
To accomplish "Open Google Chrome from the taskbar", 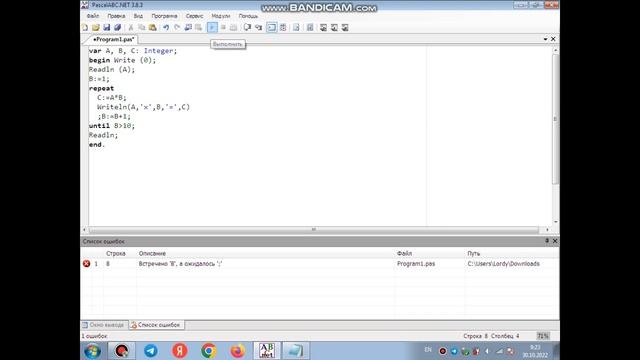I will (x=209, y=351).
